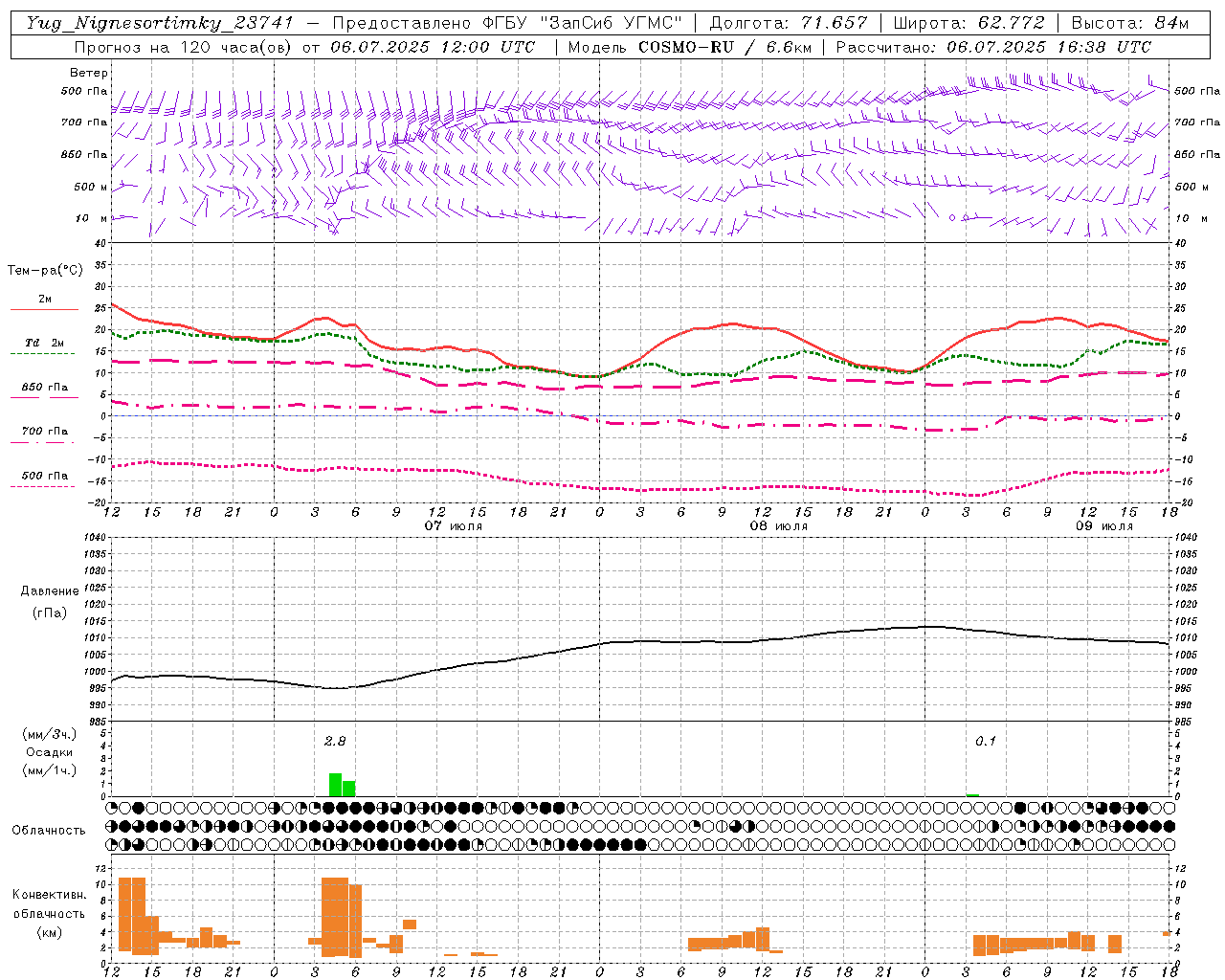Click the Конвективн. convective cloud label
Screen dimensions: 1225x980
[x=49, y=895]
